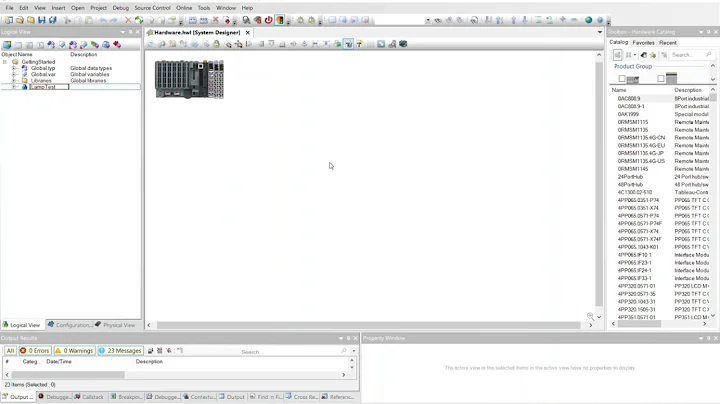Click the zoom magnifier icon at canvas bottom-right
Image resolution: width=720 pixels, height=404 pixels.
coord(591,316)
